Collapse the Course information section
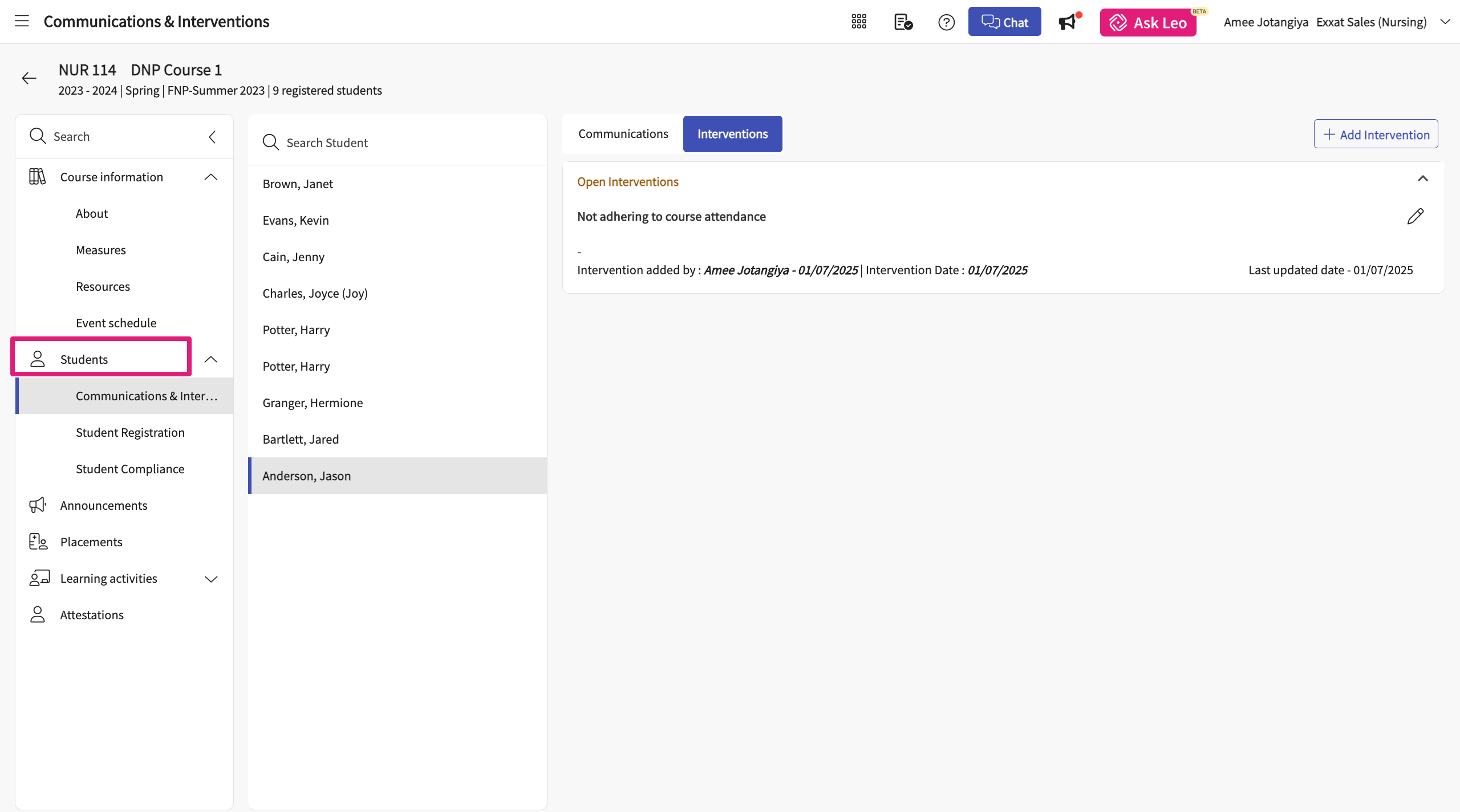1460x812 pixels. [x=211, y=177]
